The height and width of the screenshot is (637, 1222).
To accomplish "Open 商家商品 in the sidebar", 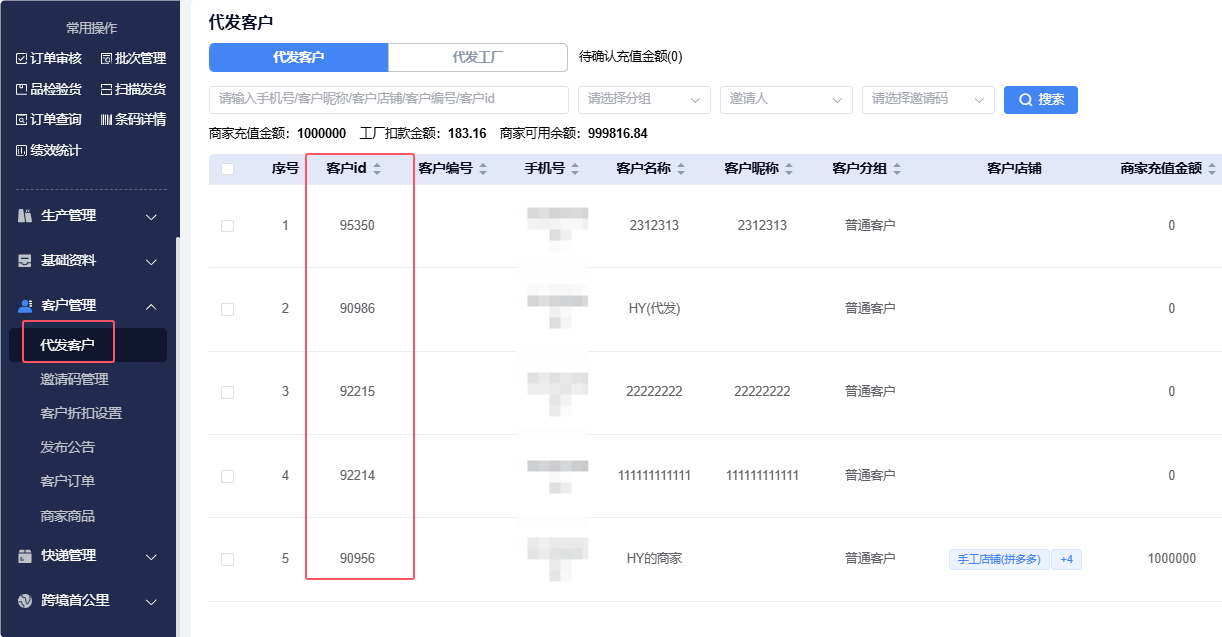I will pyautogui.click(x=68, y=516).
